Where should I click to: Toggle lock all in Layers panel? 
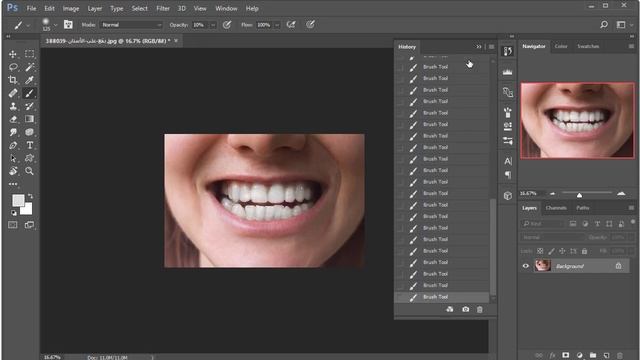(584, 251)
